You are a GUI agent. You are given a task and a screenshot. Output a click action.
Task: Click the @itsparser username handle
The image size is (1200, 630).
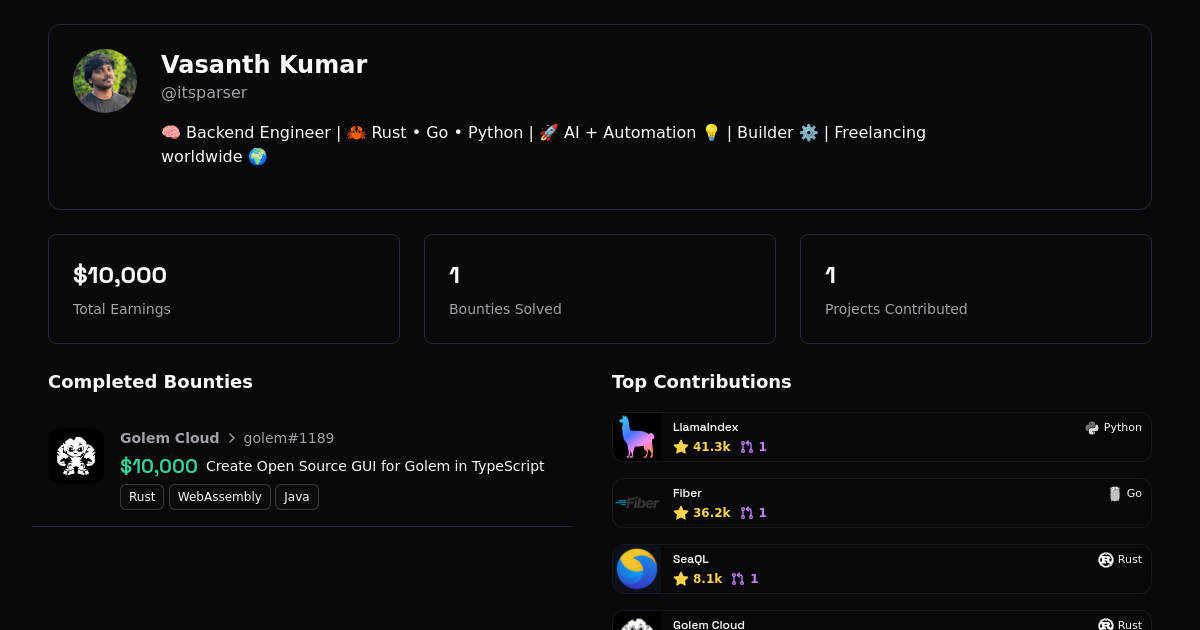click(204, 93)
